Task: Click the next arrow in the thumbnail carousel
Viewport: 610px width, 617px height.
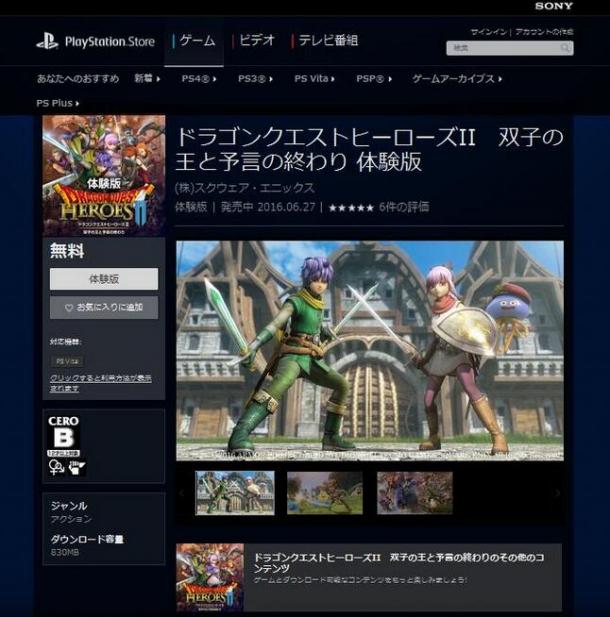Action: point(557,493)
